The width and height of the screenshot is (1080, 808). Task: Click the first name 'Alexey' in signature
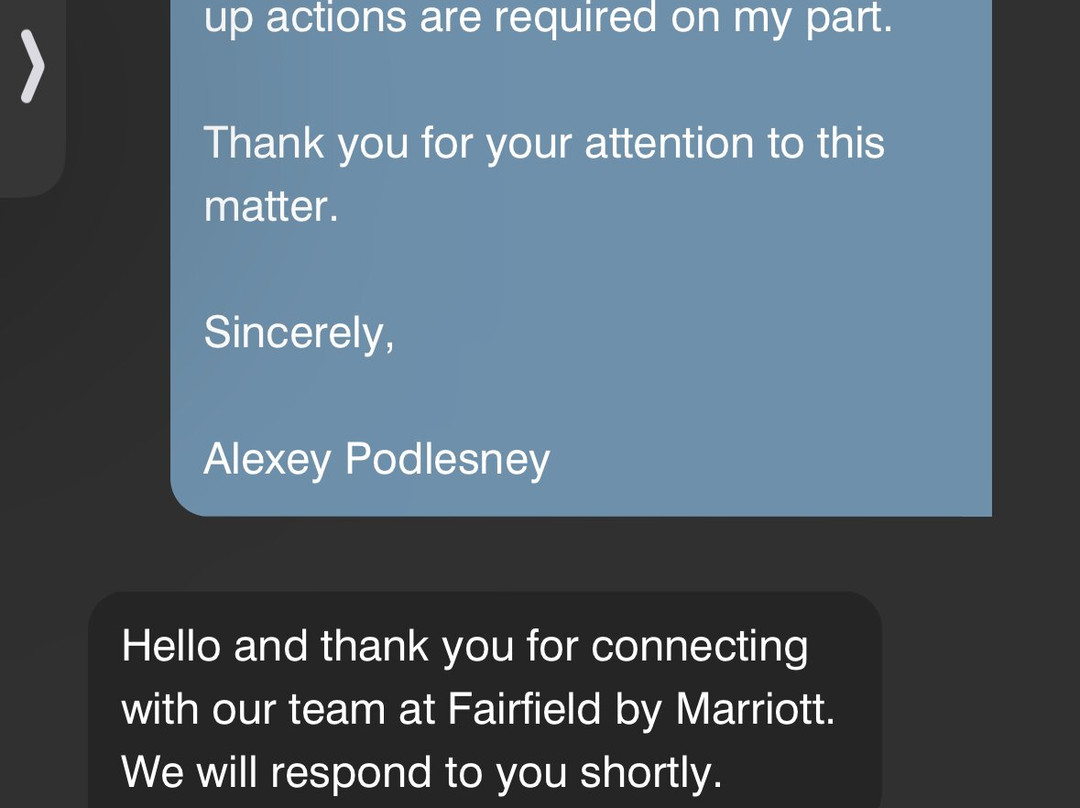(267, 459)
